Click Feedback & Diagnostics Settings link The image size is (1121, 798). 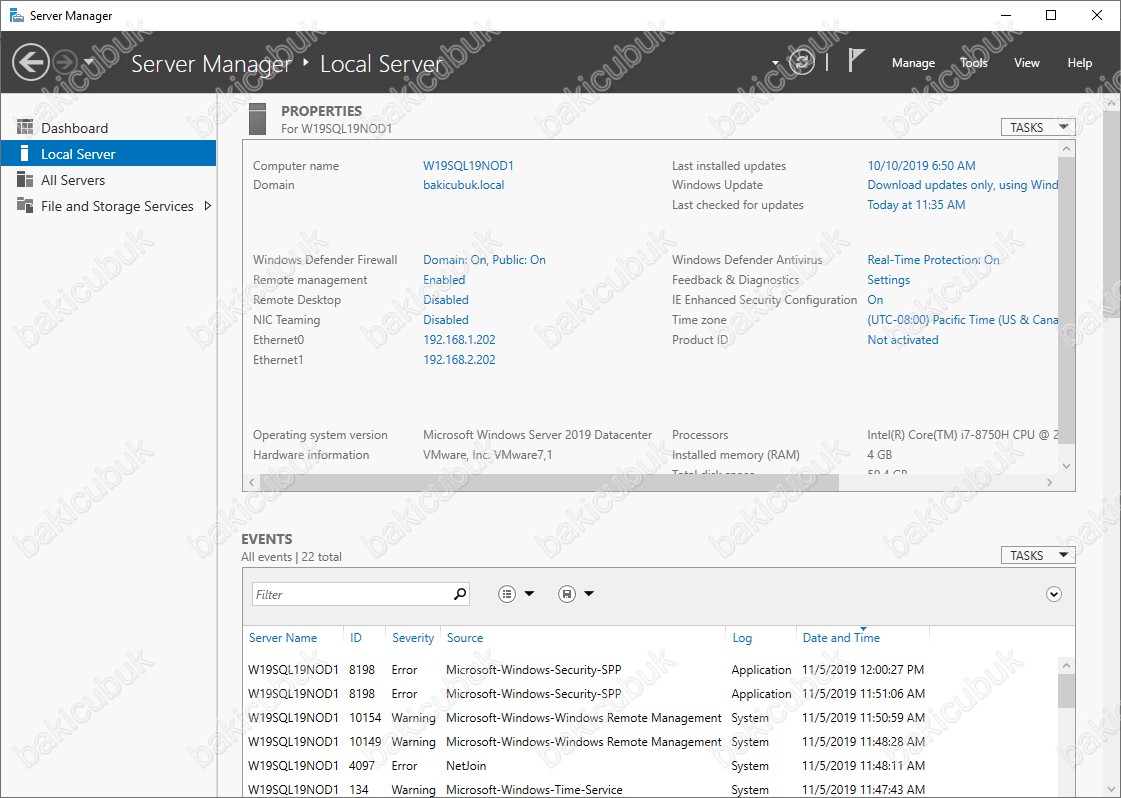click(889, 280)
